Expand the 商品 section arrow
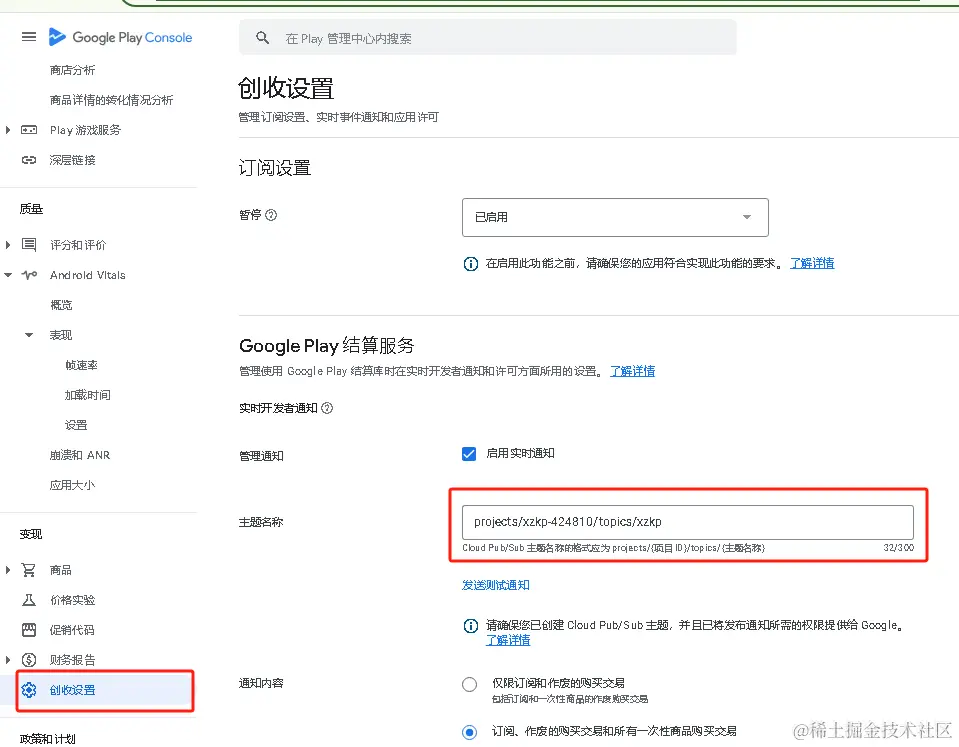959x747 pixels. point(8,570)
